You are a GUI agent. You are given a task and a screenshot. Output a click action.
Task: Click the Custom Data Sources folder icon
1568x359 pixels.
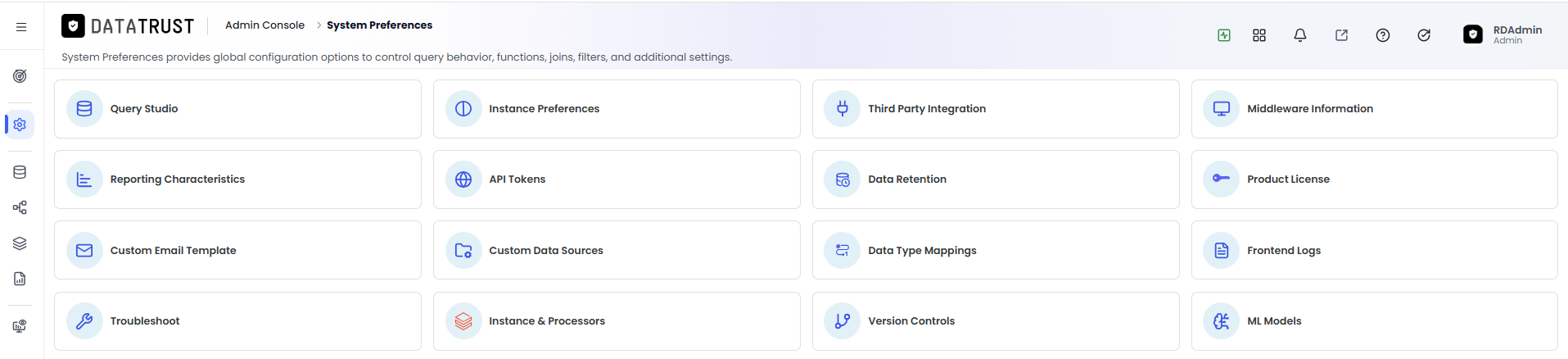pos(463,251)
